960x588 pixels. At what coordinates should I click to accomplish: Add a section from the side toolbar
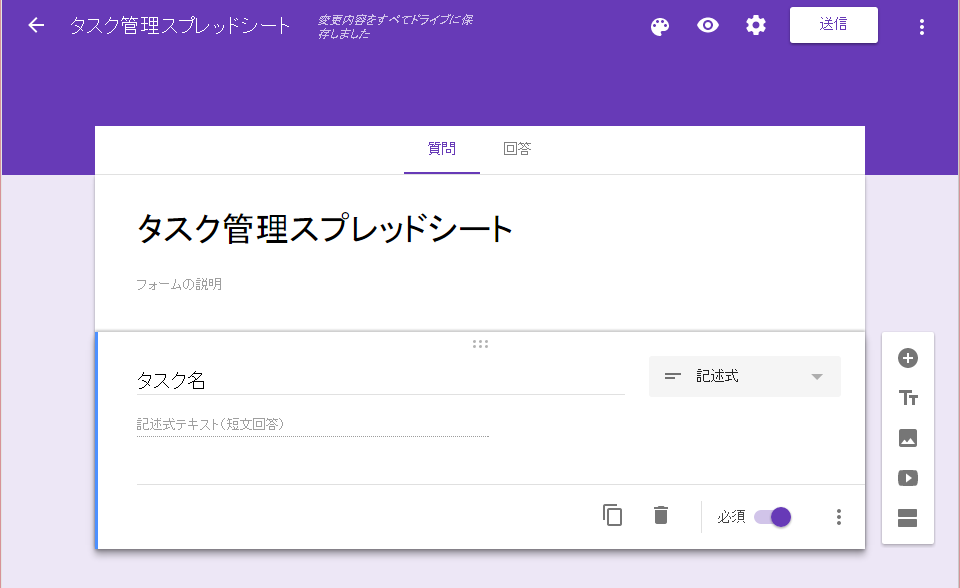click(907, 518)
